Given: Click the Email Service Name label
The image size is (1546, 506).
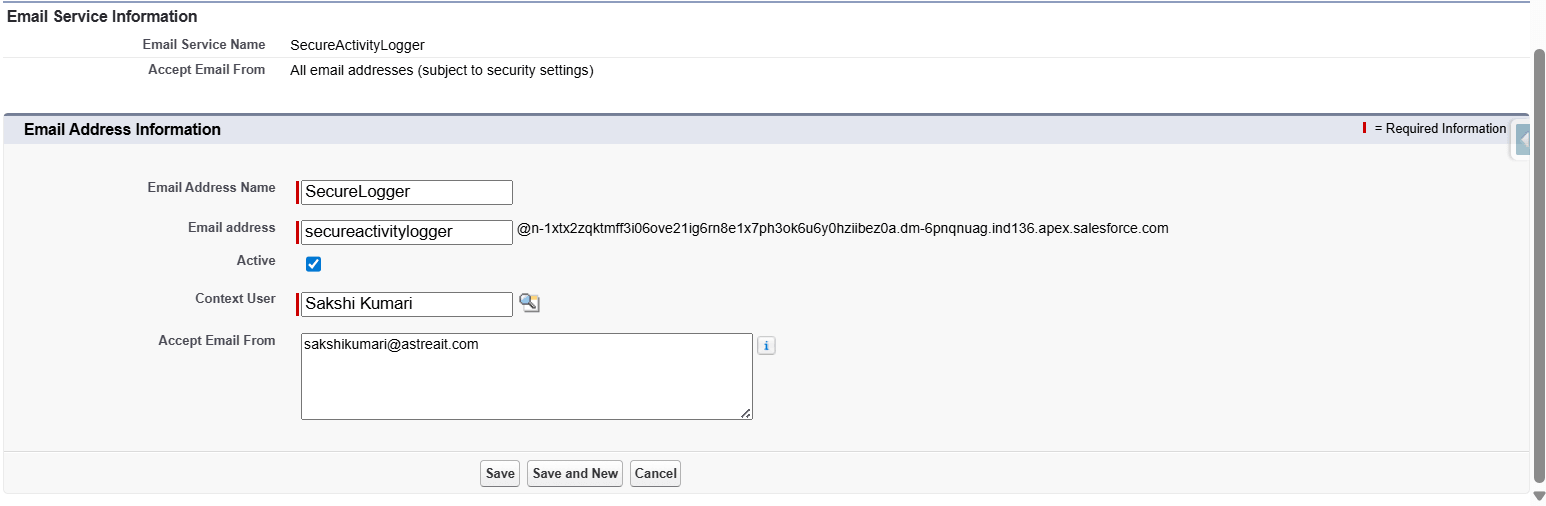Looking at the screenshot, I should [204, 44].
